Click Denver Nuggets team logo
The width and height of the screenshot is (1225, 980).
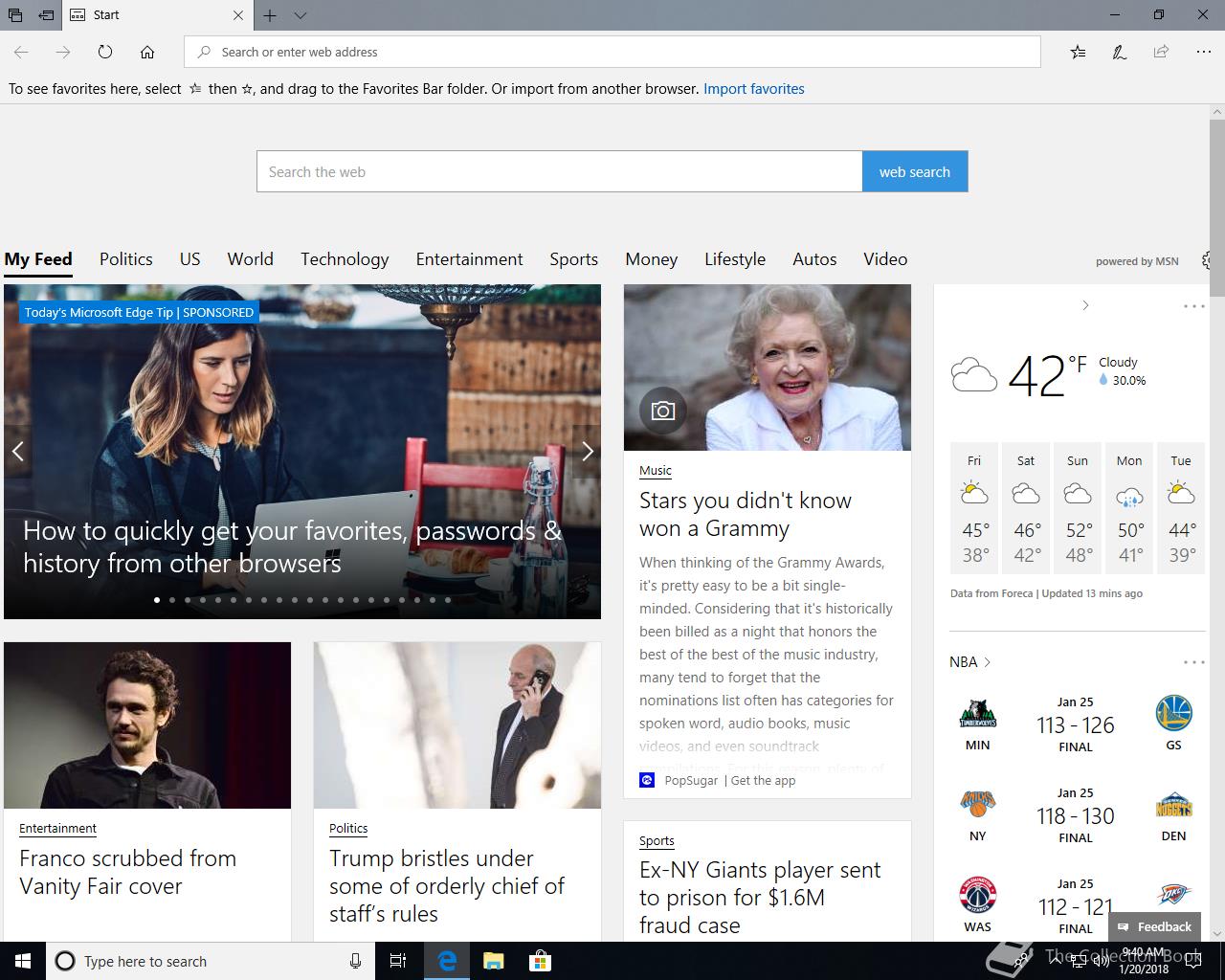tap(1173, 806)
